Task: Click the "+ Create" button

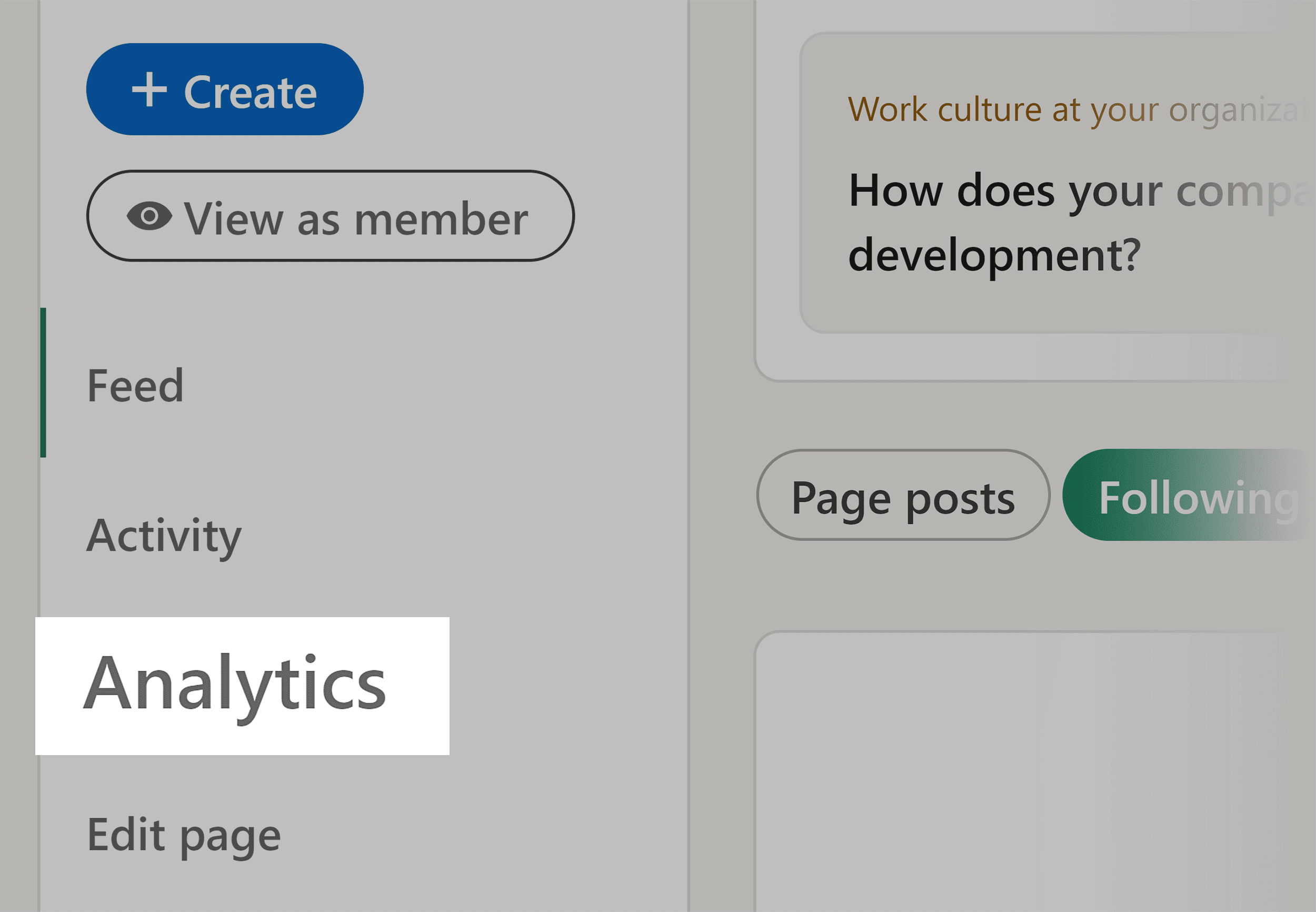Action: (224, 90)
